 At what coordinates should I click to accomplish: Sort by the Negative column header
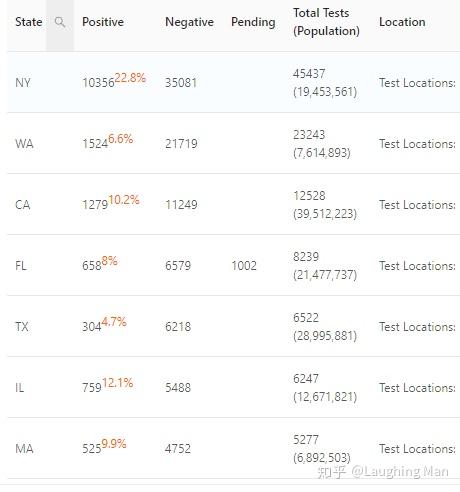(189, 22)
